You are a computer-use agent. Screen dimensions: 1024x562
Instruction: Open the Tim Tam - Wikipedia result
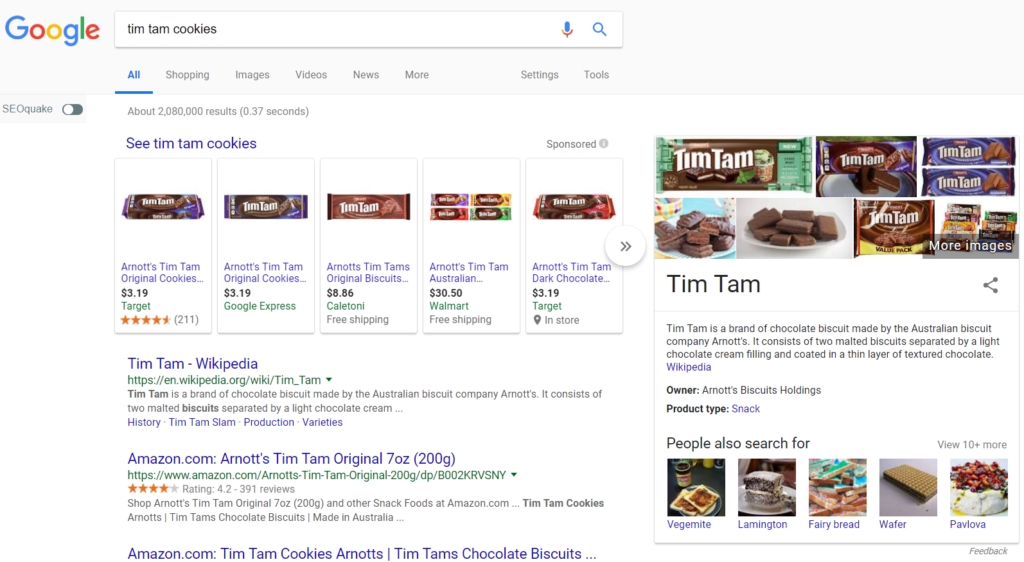click(x=193, y=364)
